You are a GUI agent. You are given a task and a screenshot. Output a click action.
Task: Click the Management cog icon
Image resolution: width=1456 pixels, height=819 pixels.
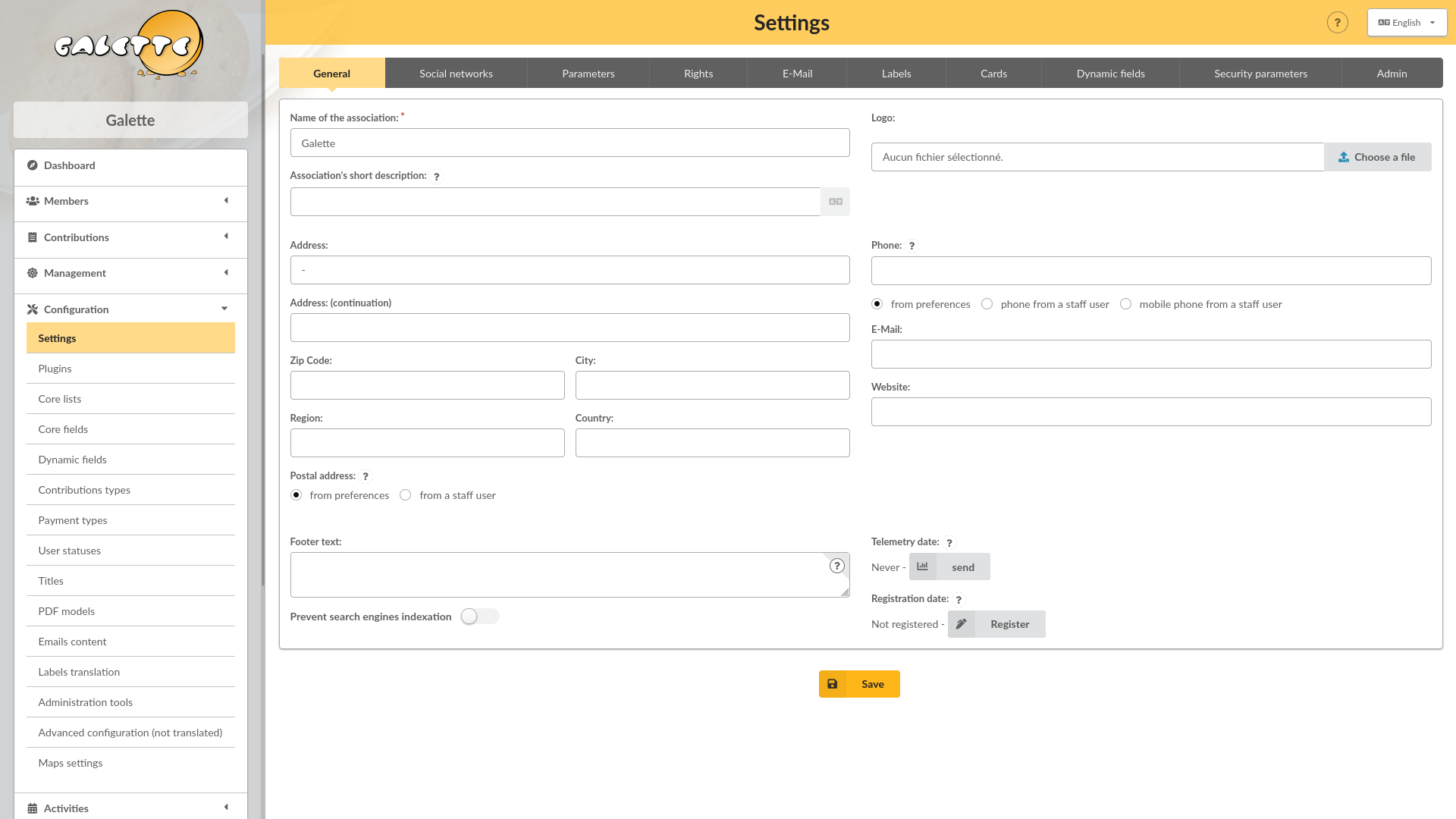pos(33,273)
